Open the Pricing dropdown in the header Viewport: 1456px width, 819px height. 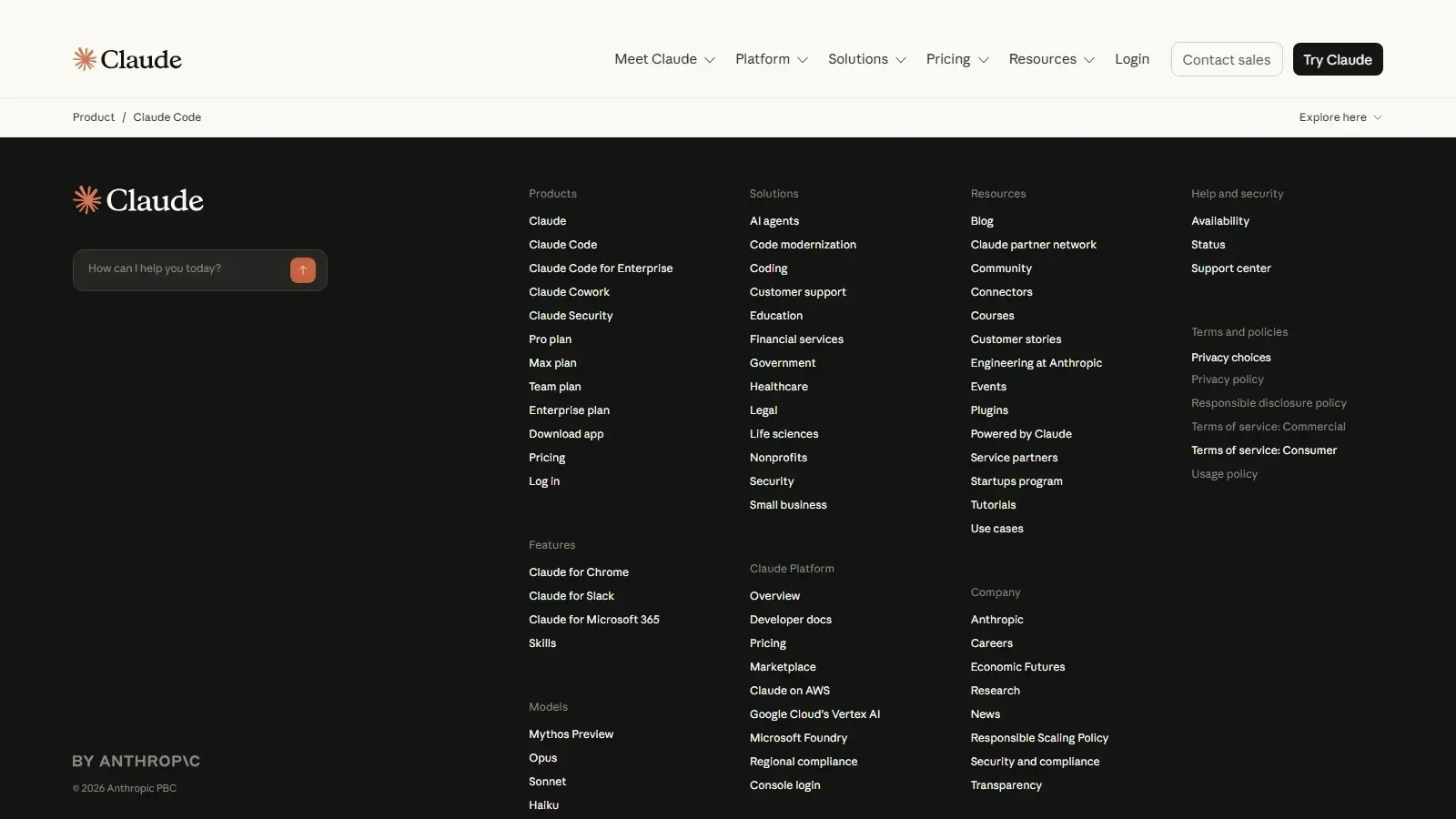(x=957, y=59)
